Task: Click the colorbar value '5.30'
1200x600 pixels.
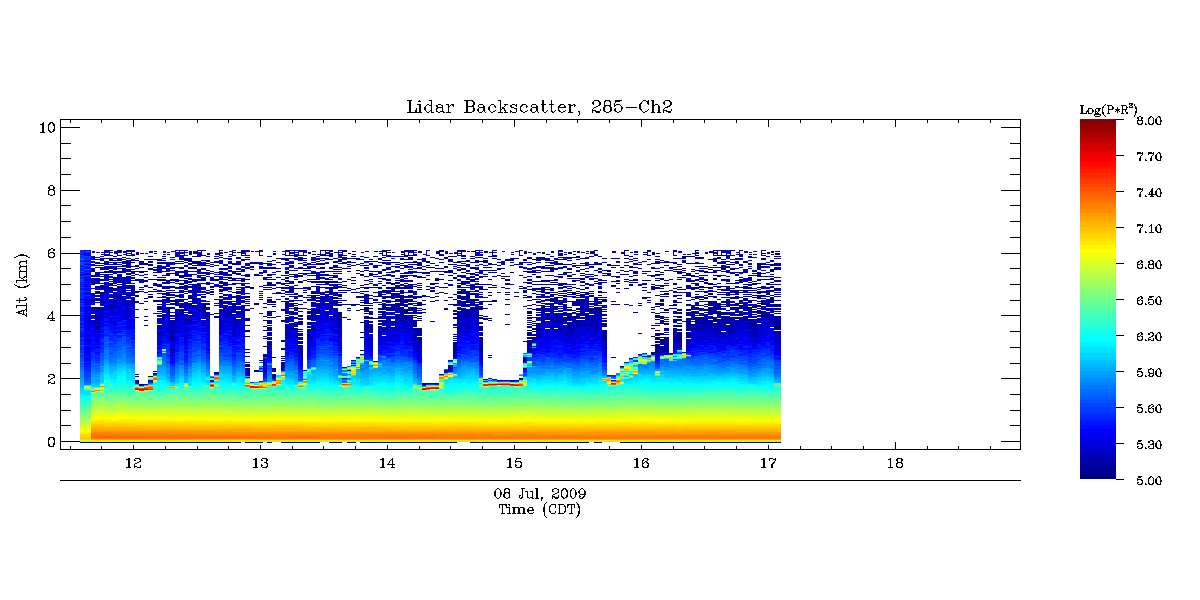Action: tap(1150, 445)
